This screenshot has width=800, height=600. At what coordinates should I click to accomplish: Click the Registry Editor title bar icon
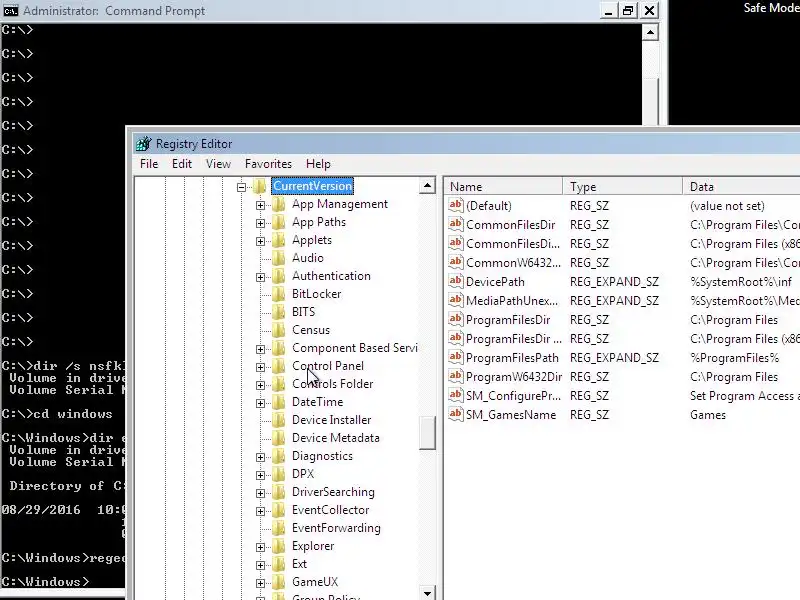[143, 144]
